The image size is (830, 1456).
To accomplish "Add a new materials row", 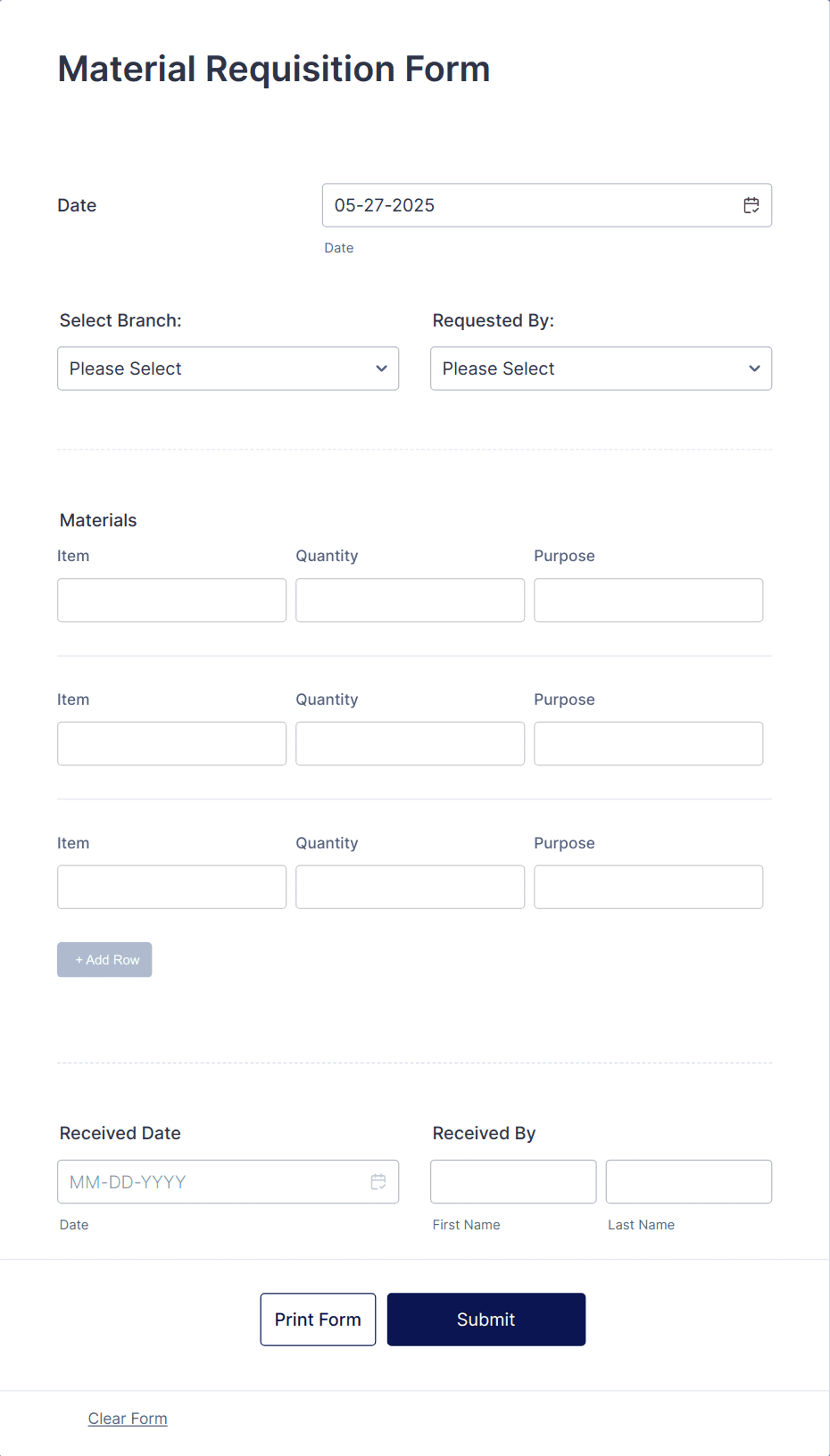I will pyautogui.click(x=104, y=960).
